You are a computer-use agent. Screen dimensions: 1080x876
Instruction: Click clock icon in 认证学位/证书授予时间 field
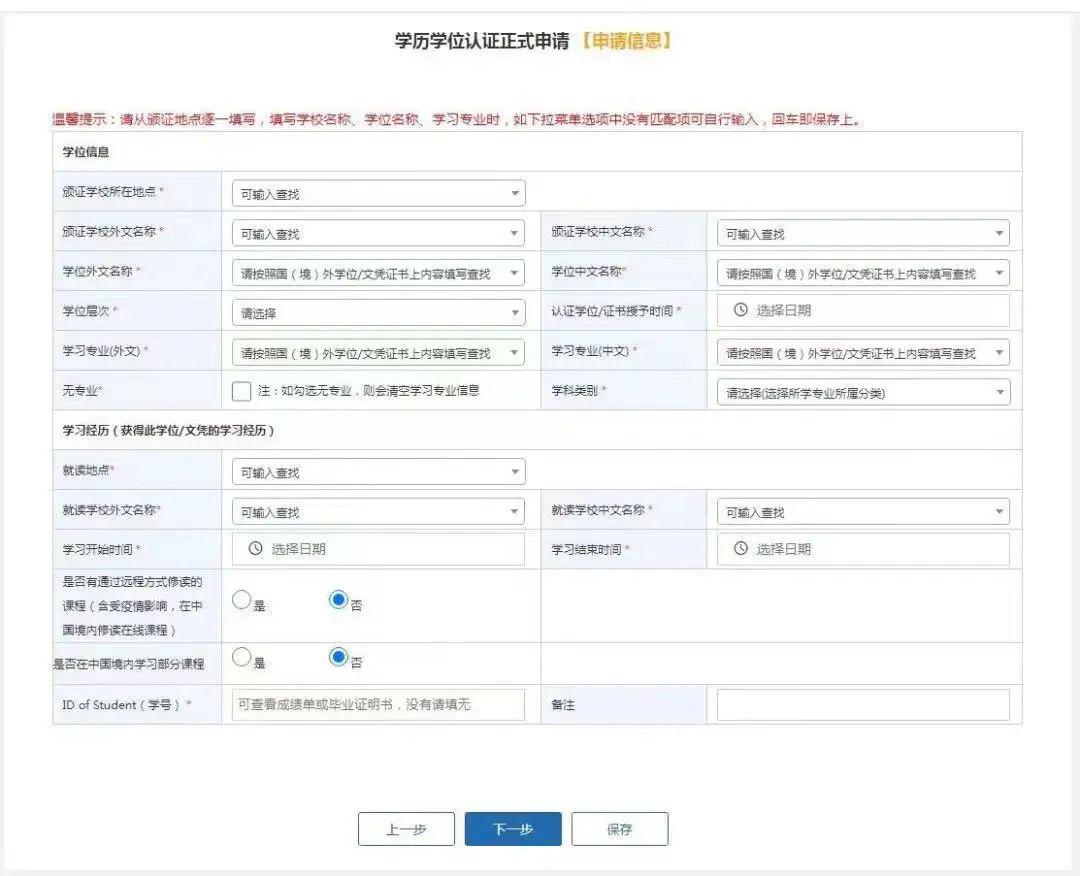740,311
